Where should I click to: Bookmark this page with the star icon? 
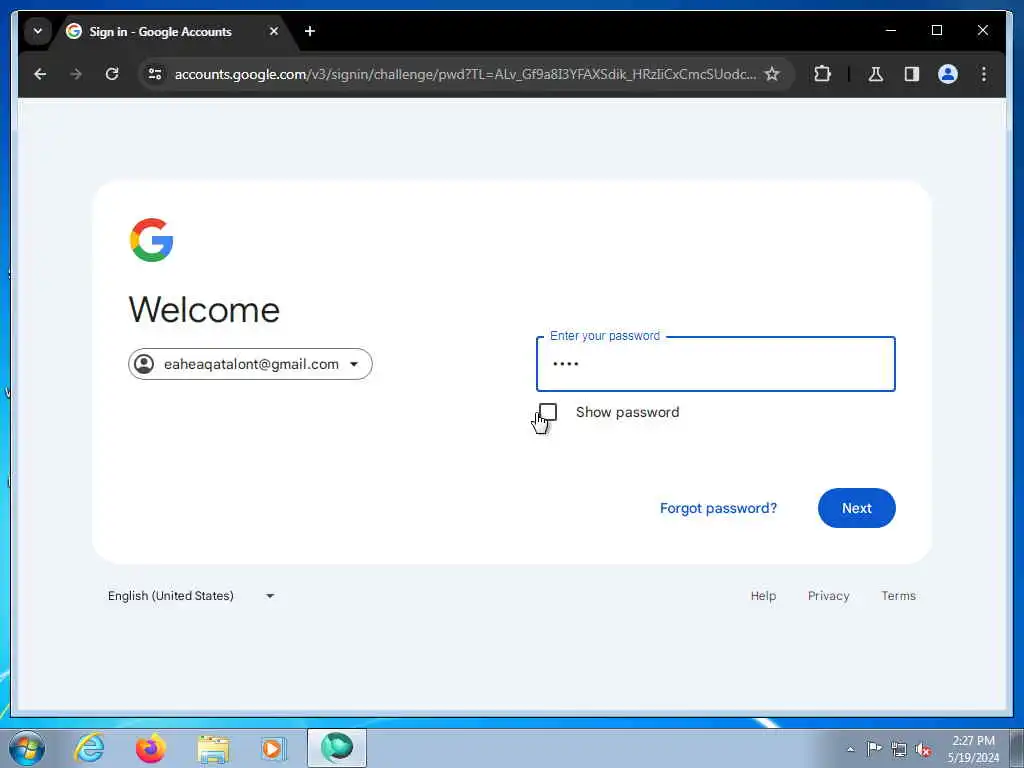[772, 74]
